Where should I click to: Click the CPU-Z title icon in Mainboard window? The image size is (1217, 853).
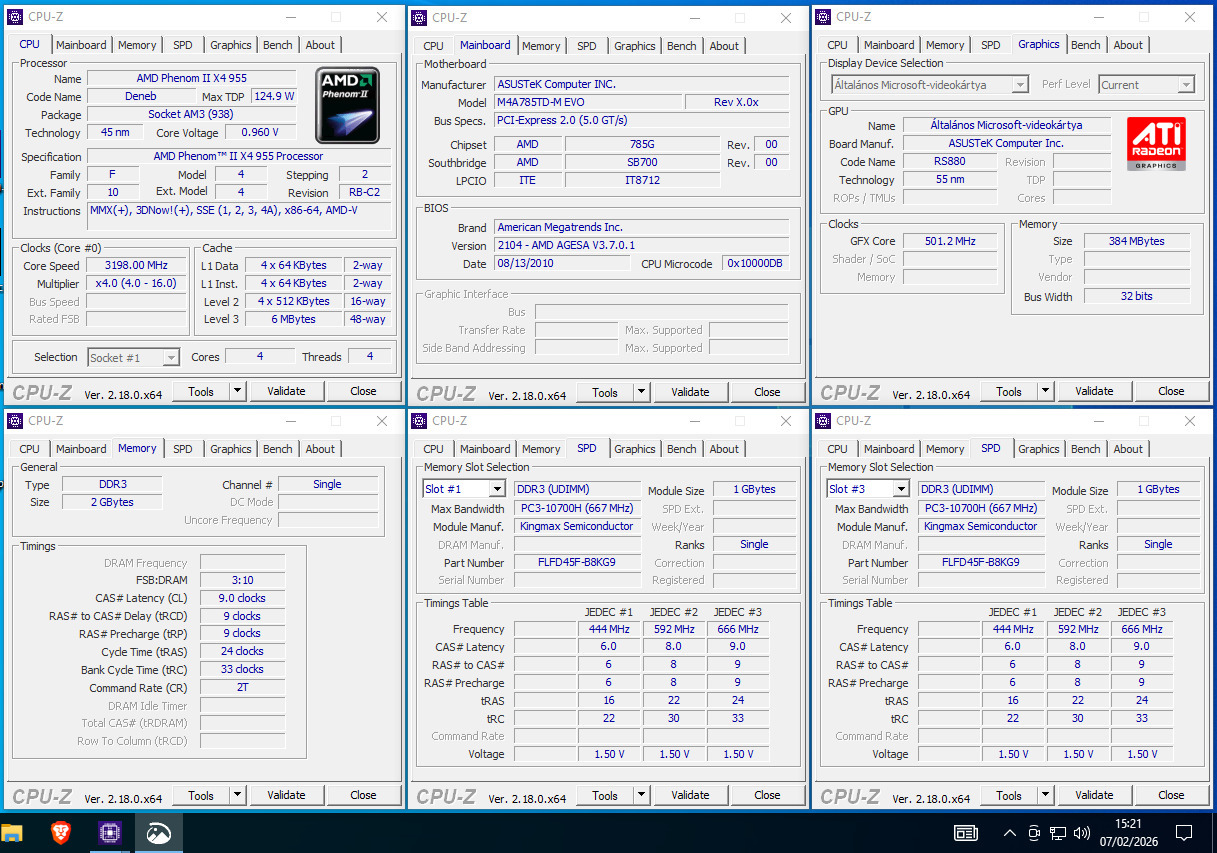(x=419, y=17)
